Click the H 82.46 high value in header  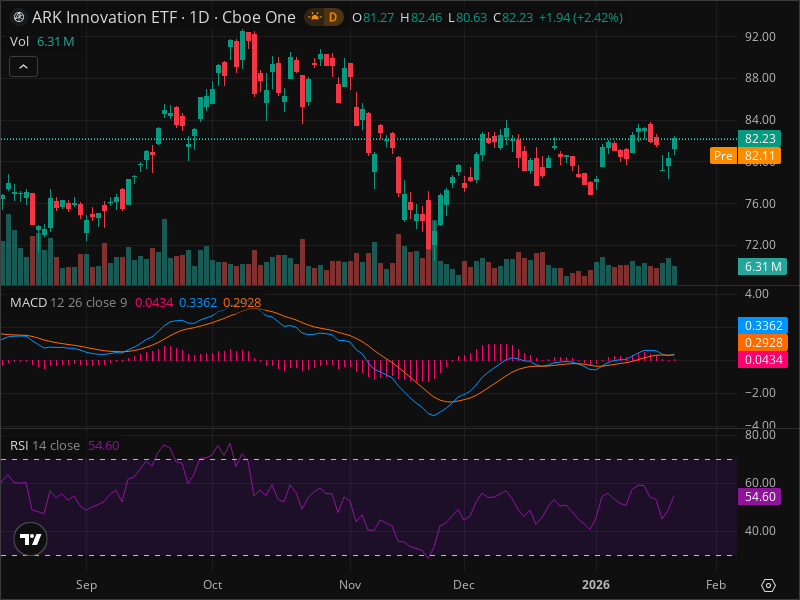click(421, 17)
